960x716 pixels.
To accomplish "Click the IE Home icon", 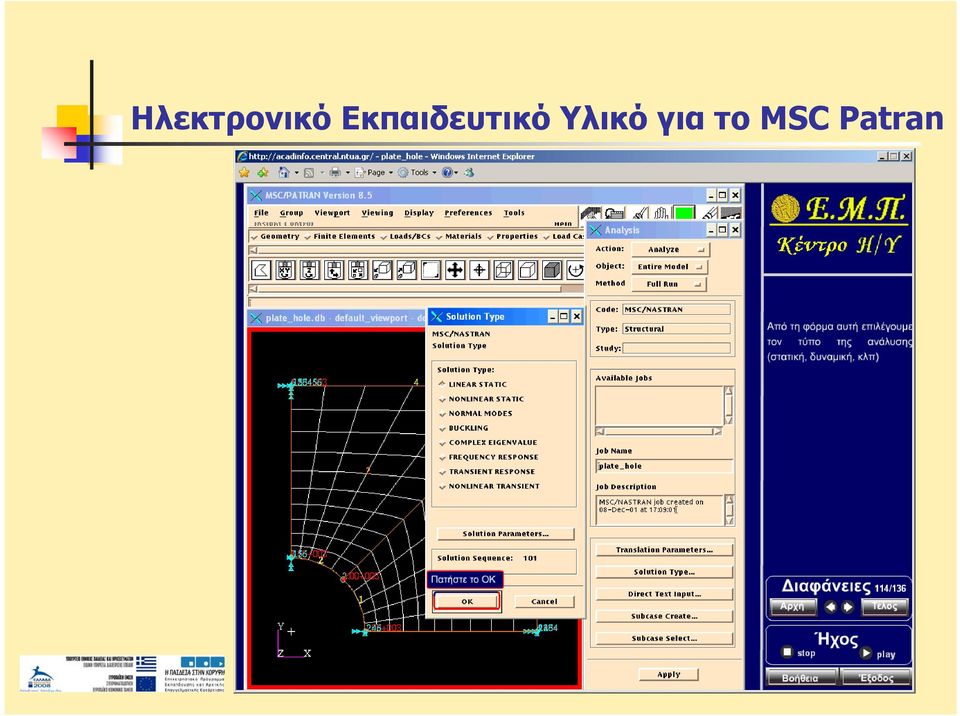I will [x=283, y=173].
